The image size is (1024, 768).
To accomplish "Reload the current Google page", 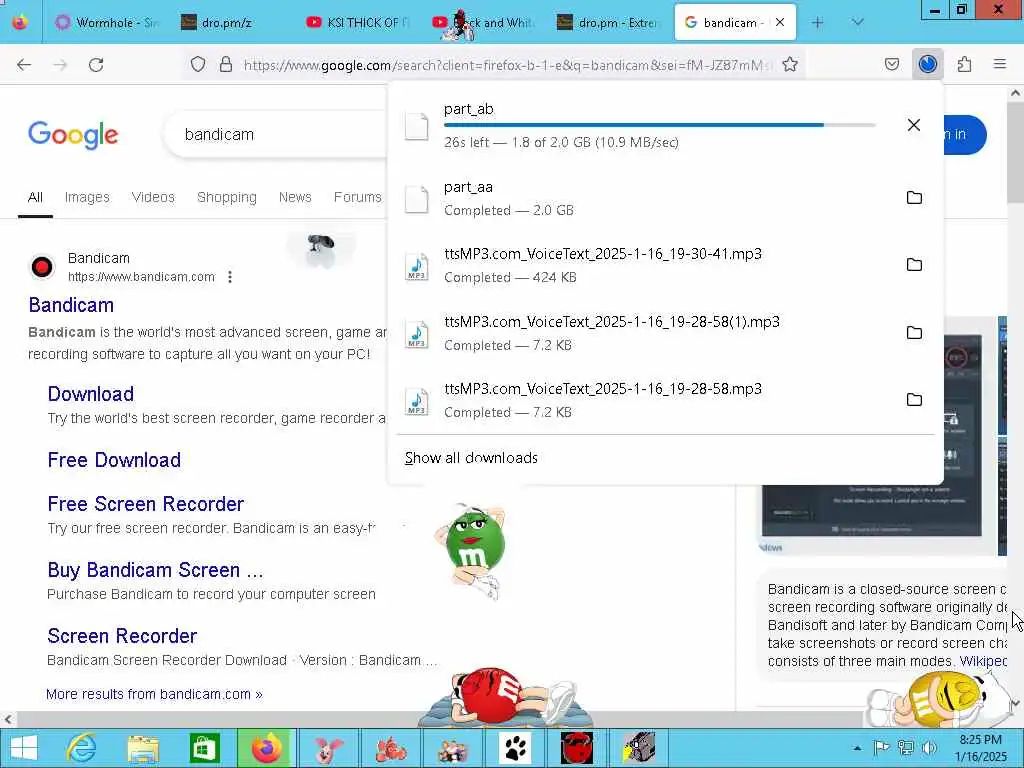I will [x=96, y=65].
